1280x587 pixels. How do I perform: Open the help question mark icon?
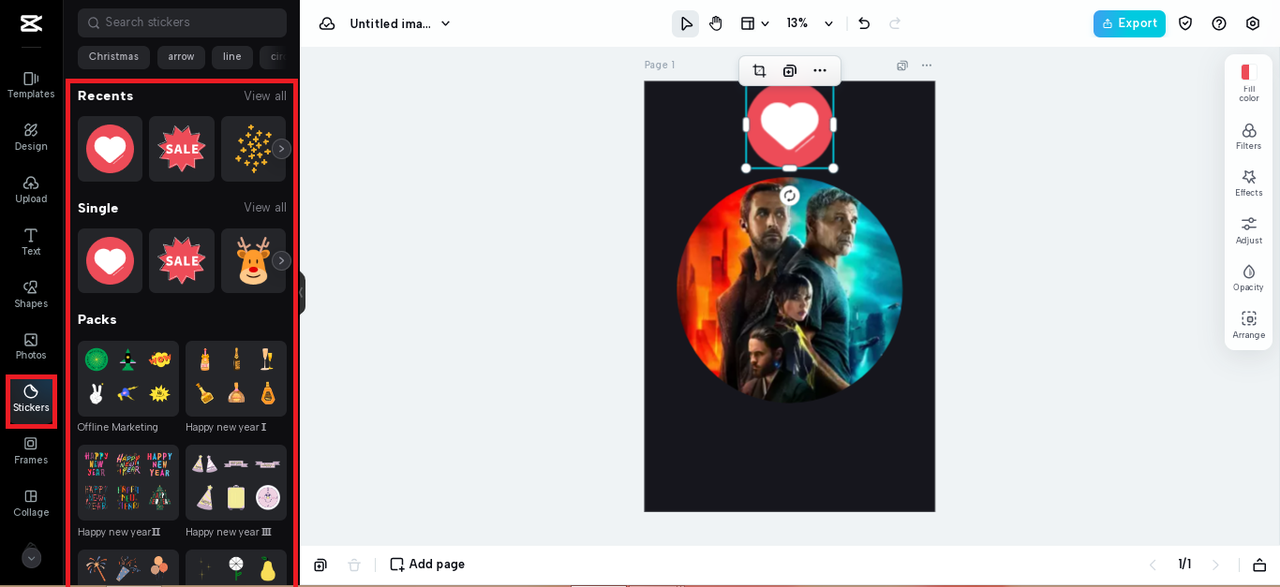[x=1219, y=23]
